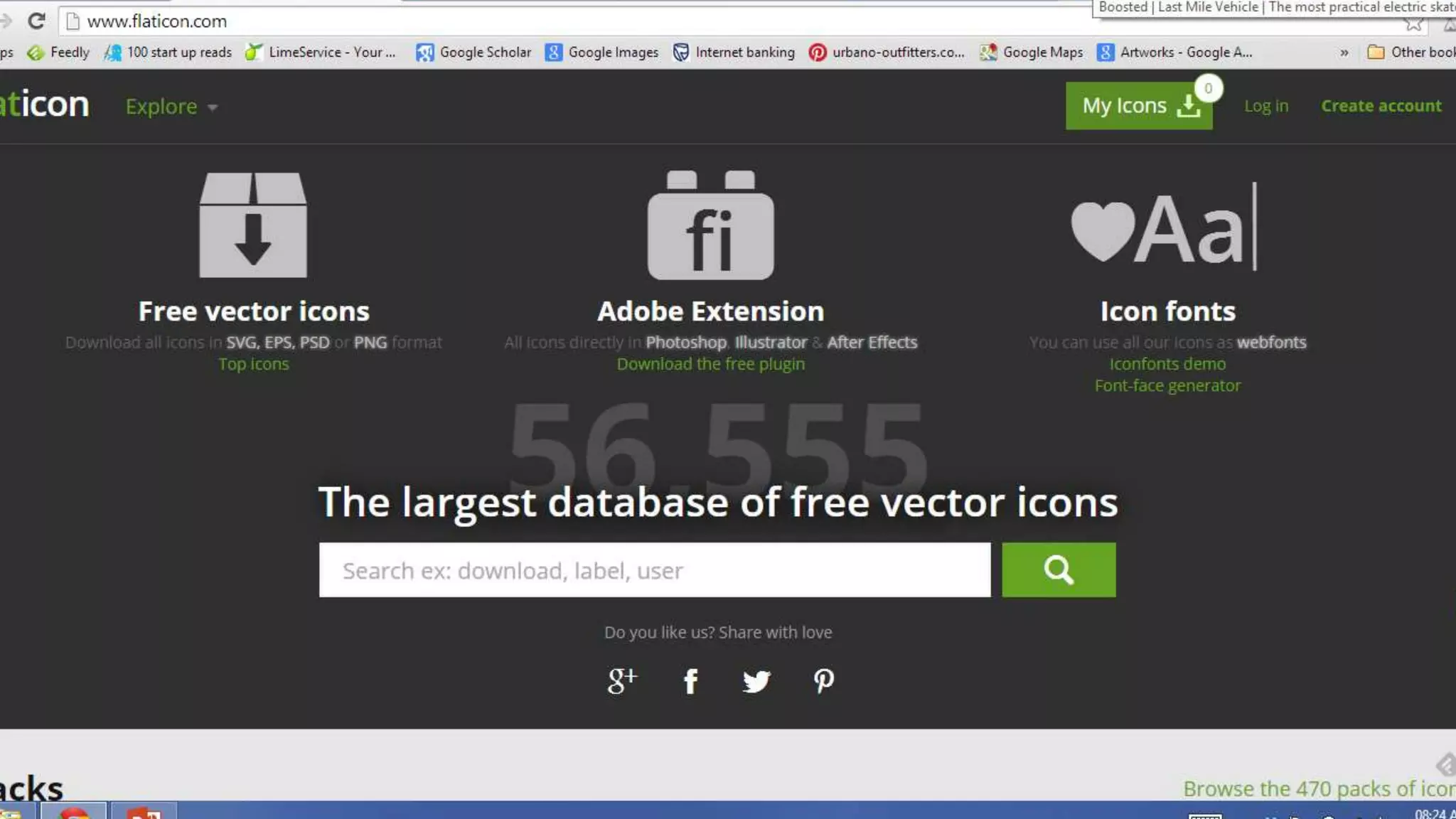Click the Adobe Extension fi icon

pyautogui.click(x=710, y=226)
